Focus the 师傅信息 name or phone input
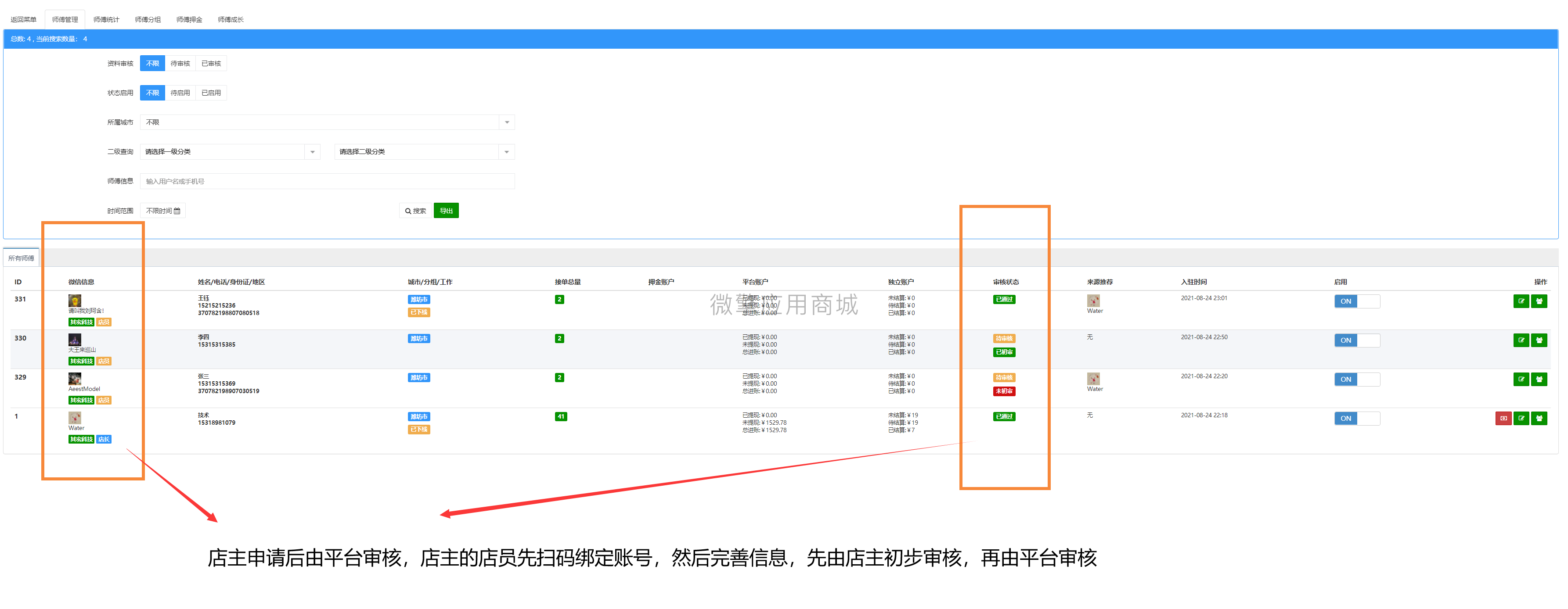1568x609 pixels. click(327, 181)
